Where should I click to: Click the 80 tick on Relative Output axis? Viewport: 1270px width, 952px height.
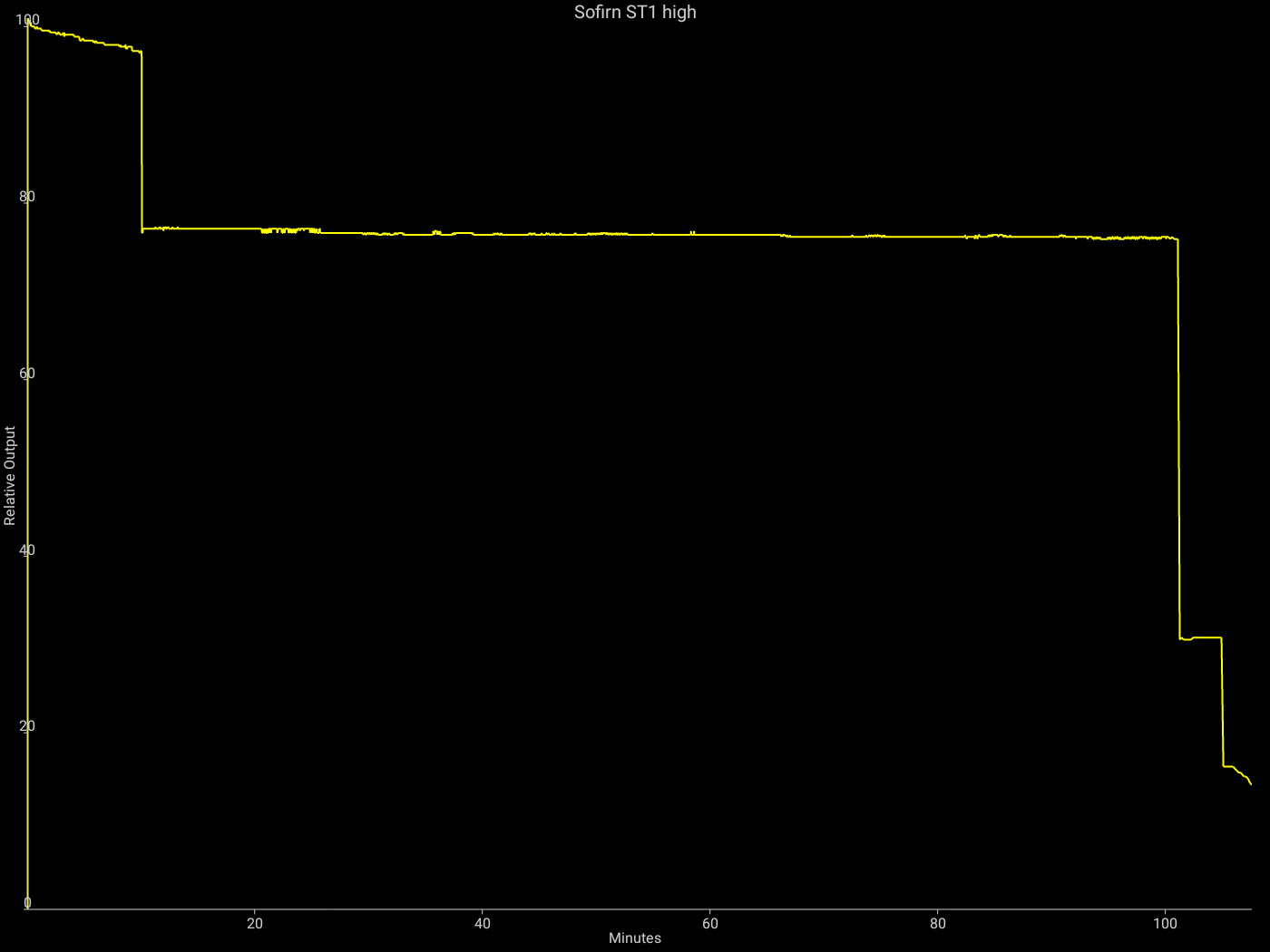(27, 197)
